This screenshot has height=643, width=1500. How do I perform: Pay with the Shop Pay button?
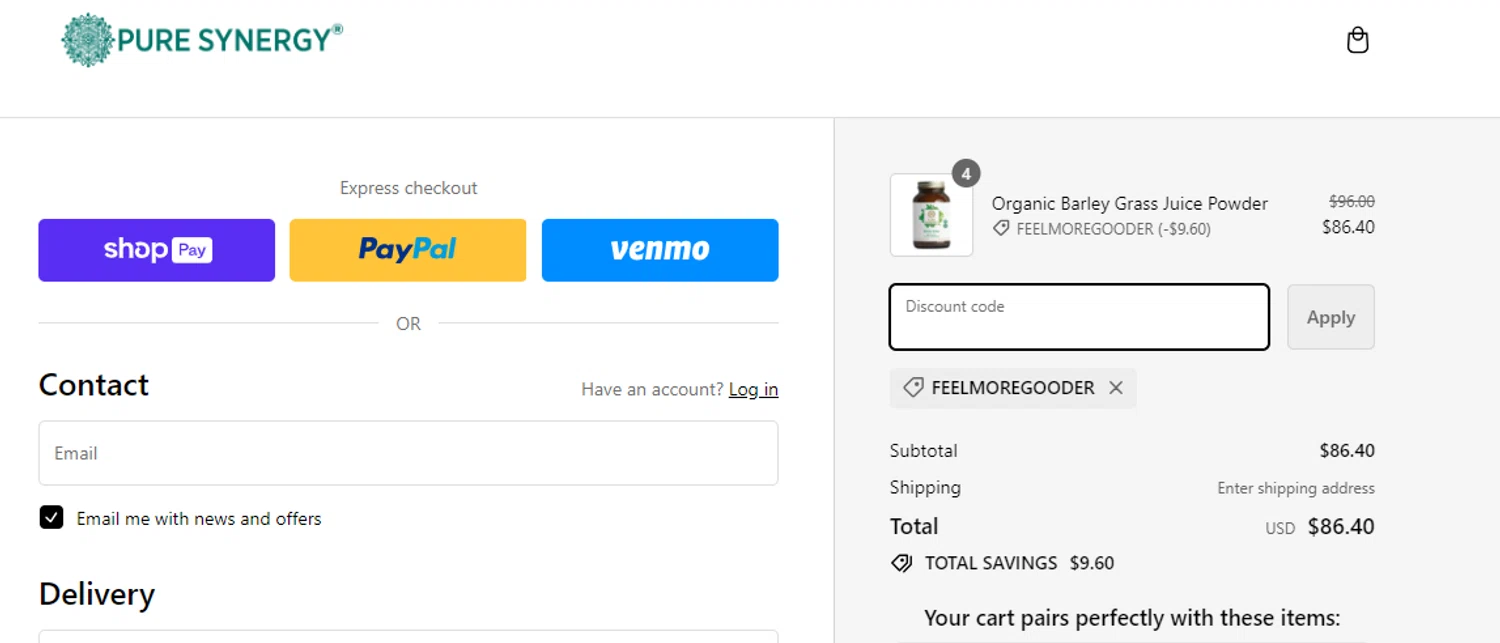pyautogui.click(x=157, y=250)
